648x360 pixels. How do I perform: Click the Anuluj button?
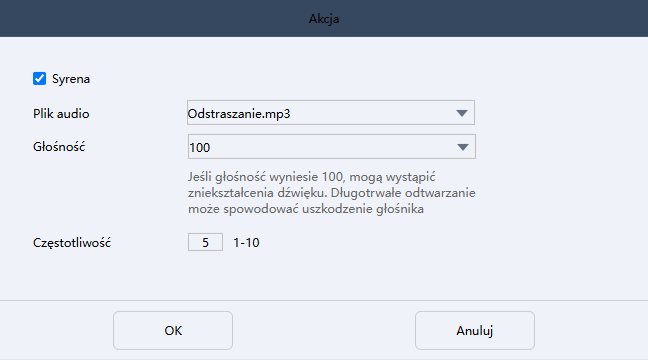coord(475,330)
